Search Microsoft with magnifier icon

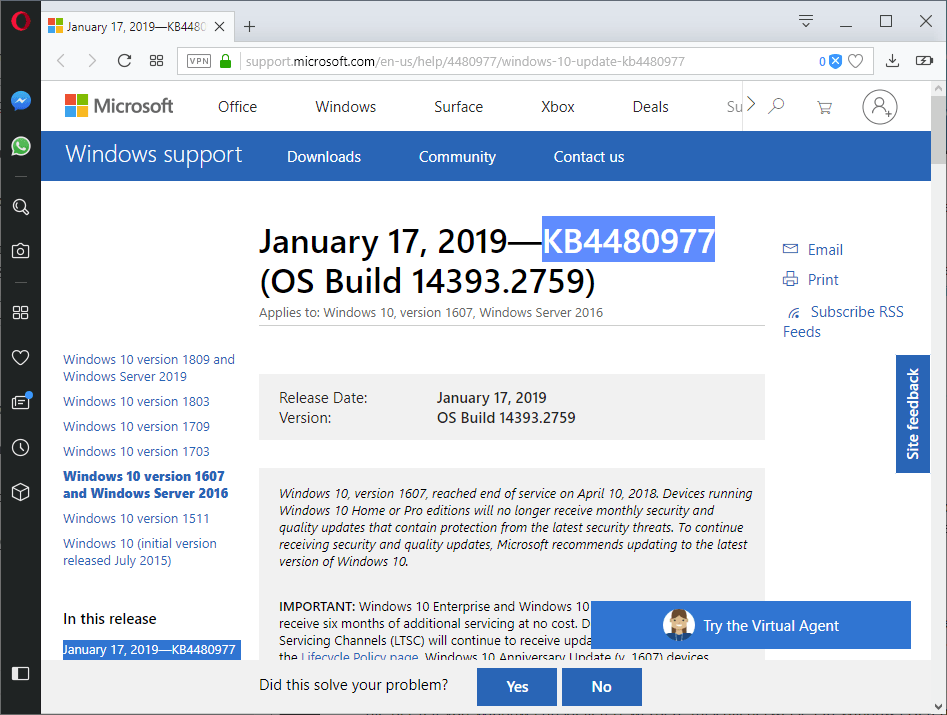coord(776,106)
